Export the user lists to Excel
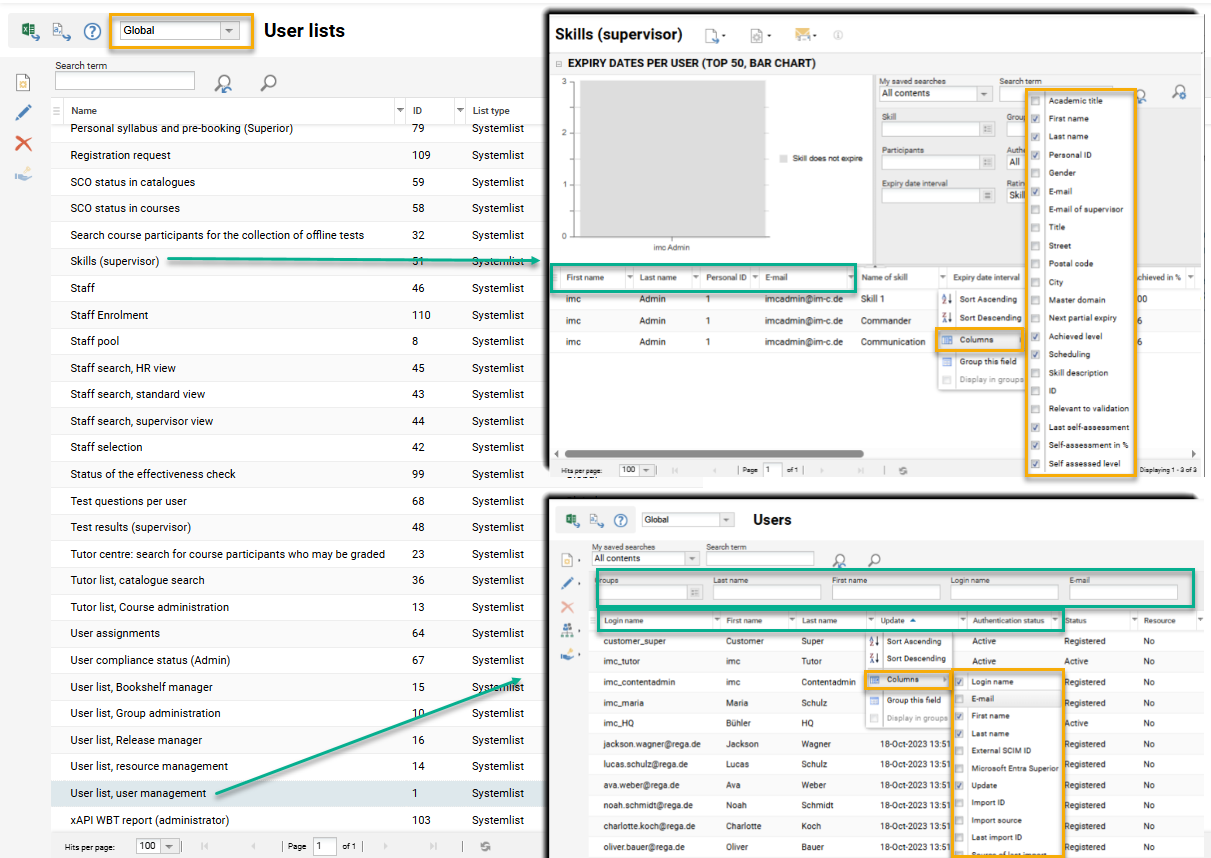The image size is (1211, 858). point(28,30)
